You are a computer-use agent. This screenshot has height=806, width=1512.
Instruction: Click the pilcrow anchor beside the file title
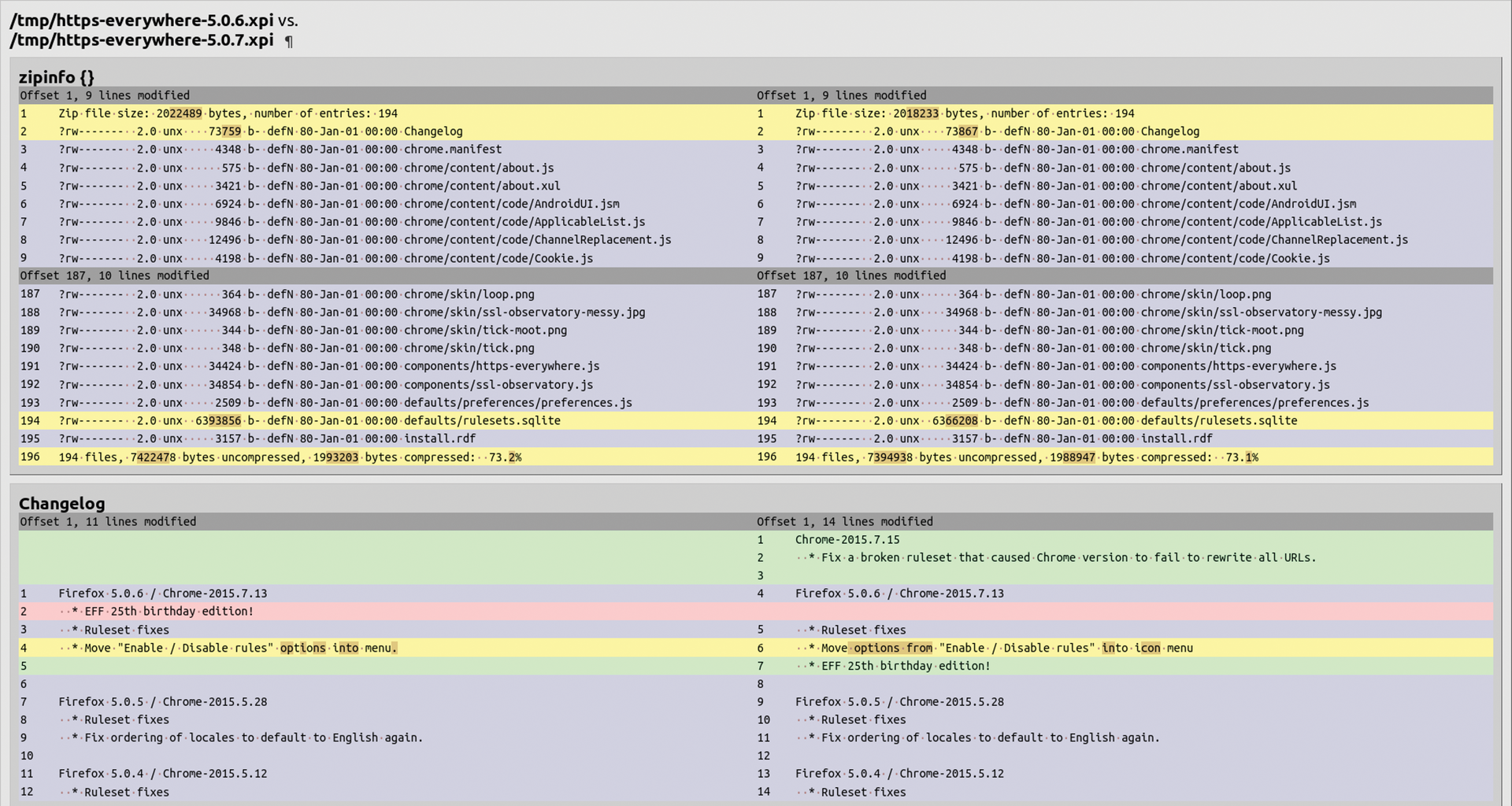[x=289, y=42]
